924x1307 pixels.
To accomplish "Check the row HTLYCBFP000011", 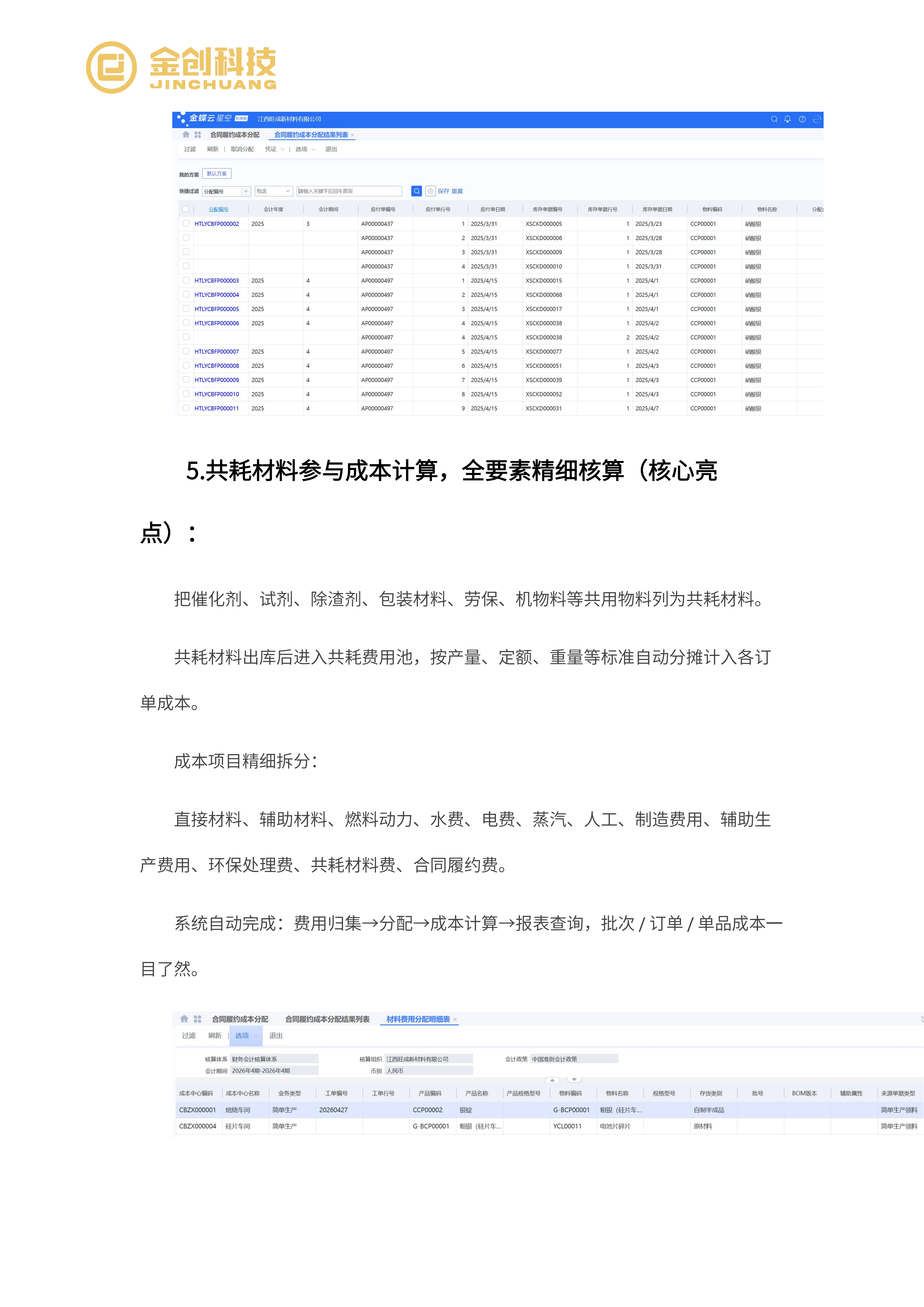I will tap(186, 408).
